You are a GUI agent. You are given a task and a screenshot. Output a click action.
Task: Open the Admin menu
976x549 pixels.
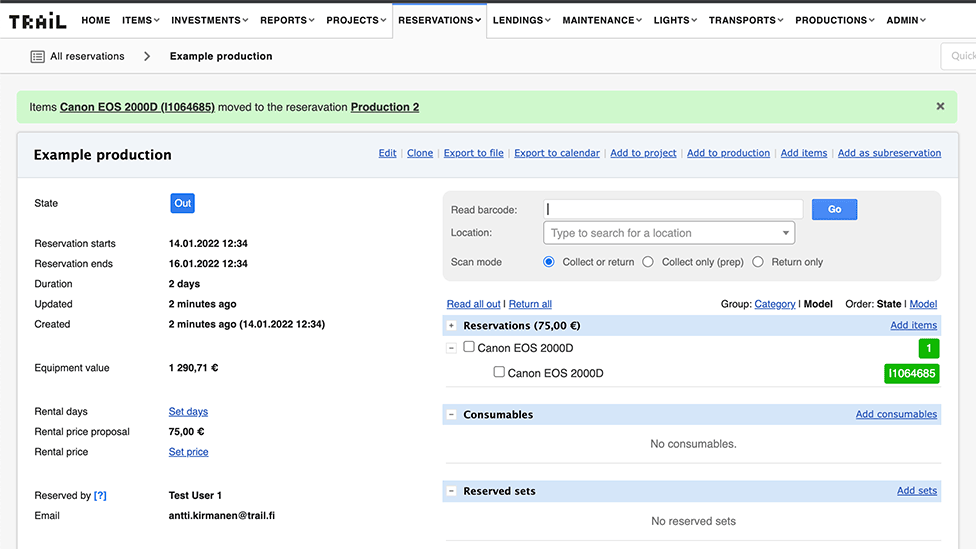pos(906,21)
